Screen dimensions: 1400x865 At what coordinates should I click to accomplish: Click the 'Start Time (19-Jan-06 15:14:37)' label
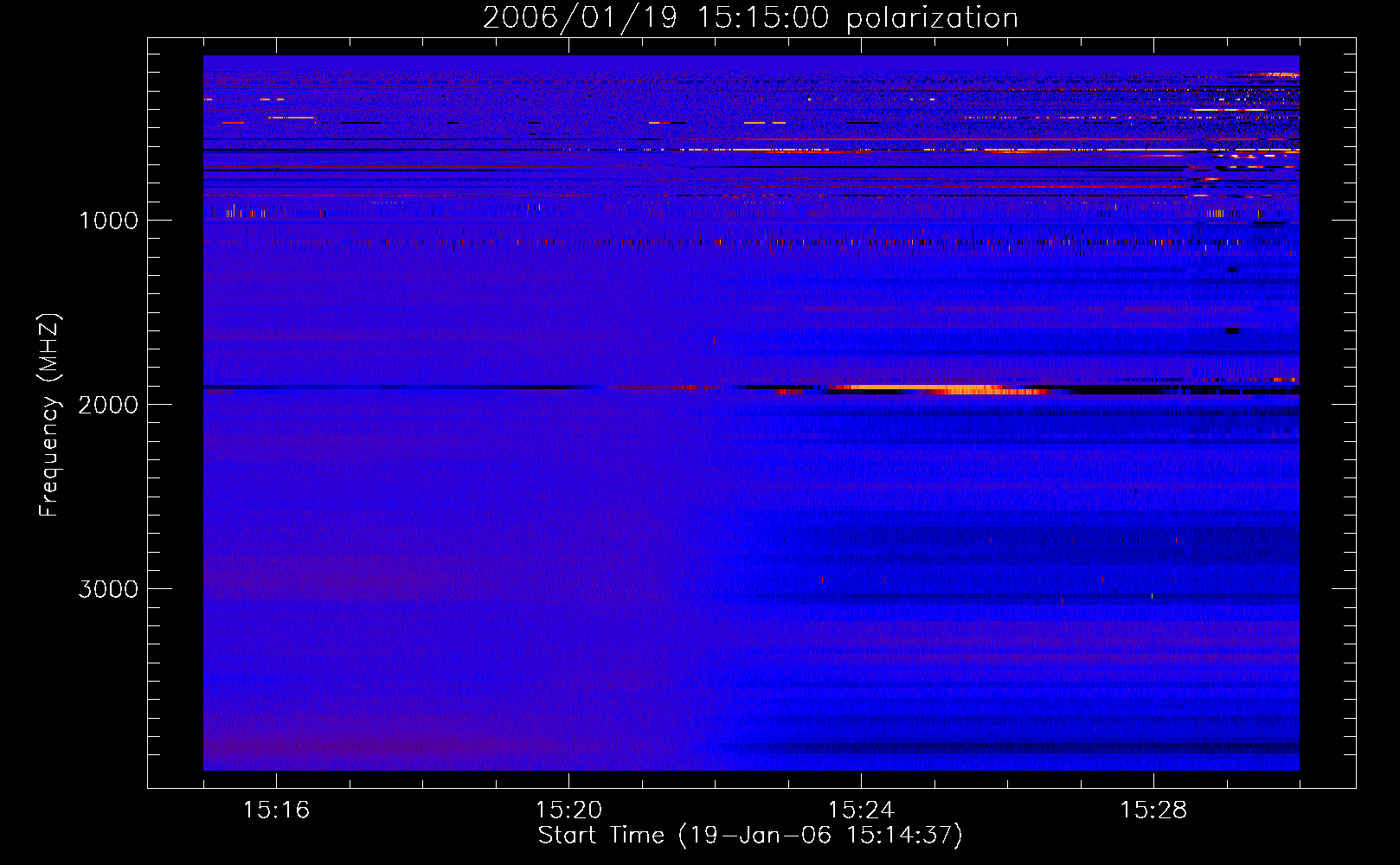[750, 836]
